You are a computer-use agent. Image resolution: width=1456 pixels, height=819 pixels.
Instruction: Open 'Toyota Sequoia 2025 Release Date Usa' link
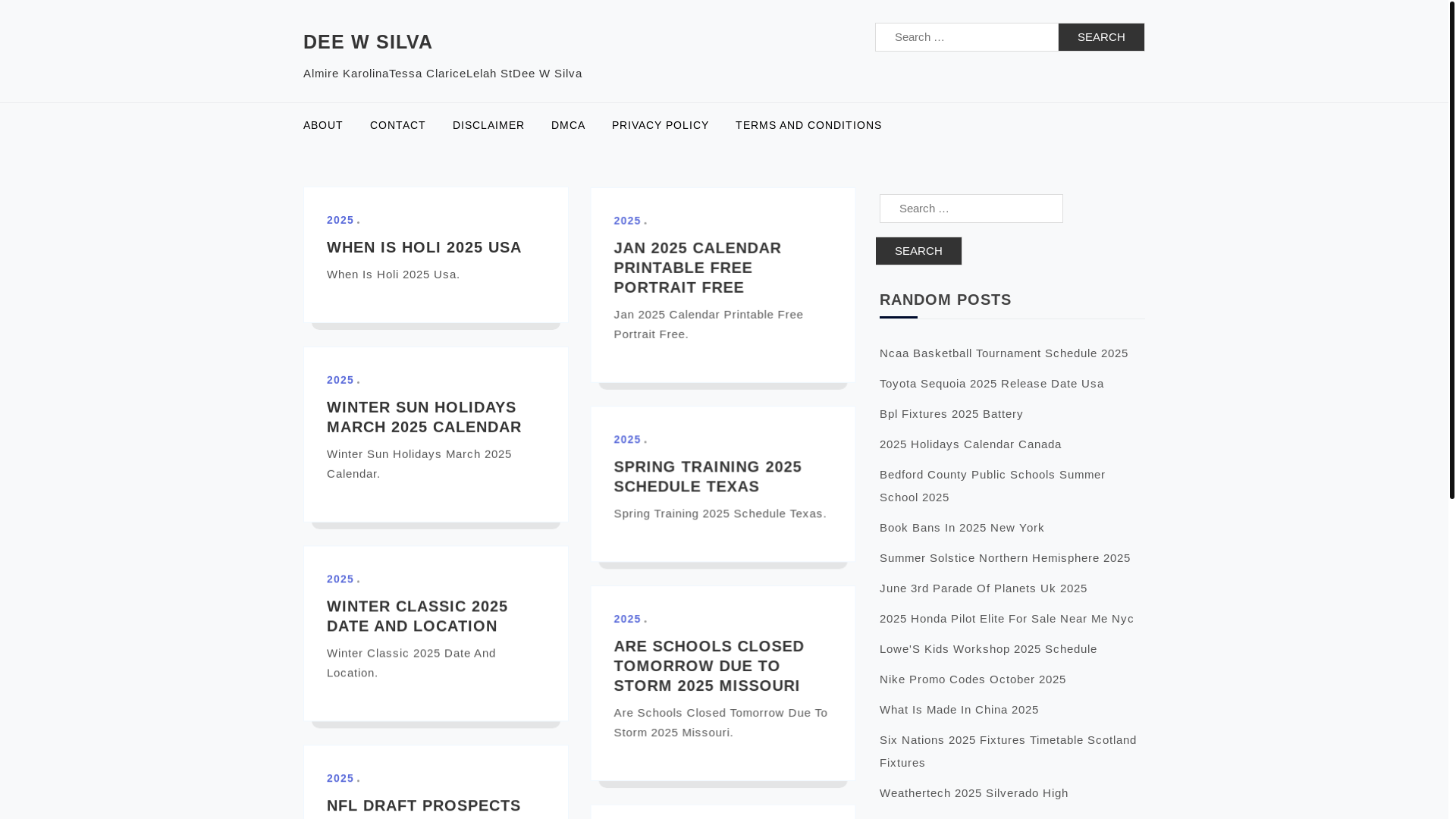992,384
